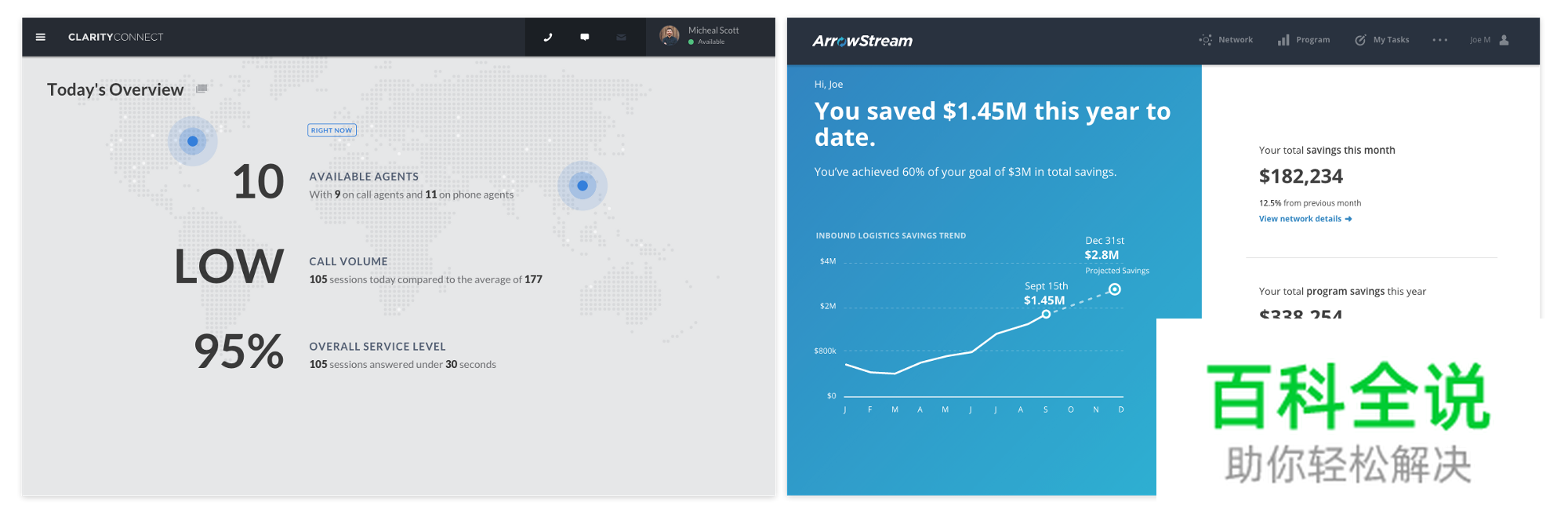The width and height of the screenshot is (1568, 528).
Task: Click the Sept 15th chart data point
Action: point(1046,314)
